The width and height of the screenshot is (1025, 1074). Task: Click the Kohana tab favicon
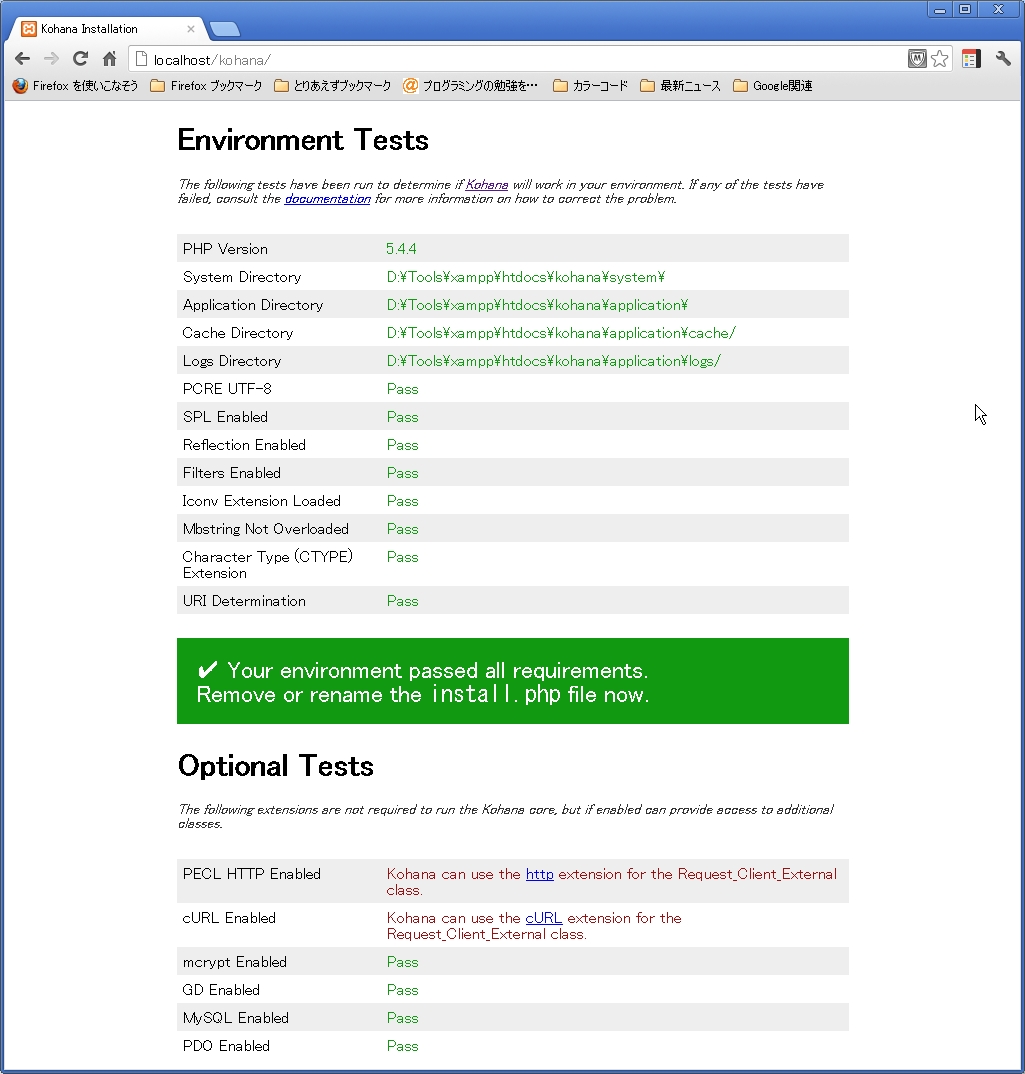29,29
